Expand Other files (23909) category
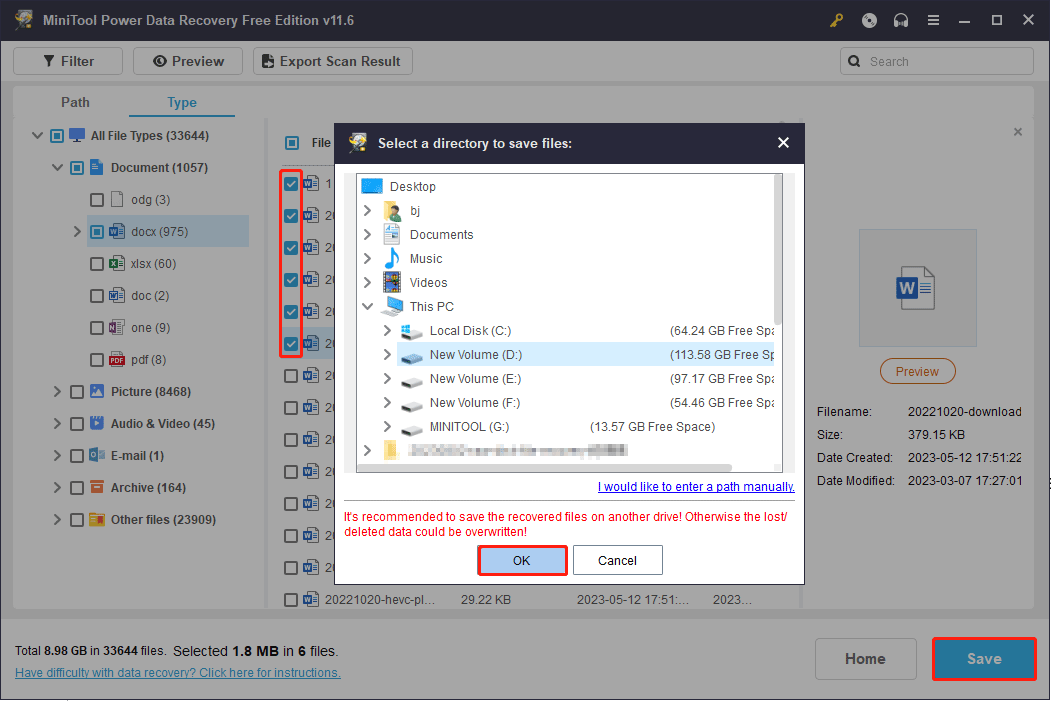Screen dimensions: 1051x701 coord(58,519)
